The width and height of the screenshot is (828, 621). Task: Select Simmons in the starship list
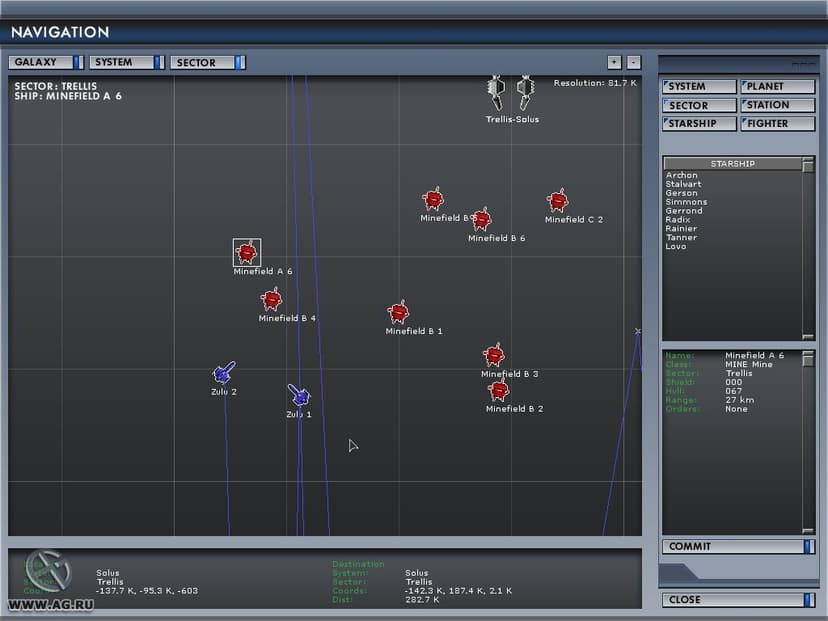point(686,202)
